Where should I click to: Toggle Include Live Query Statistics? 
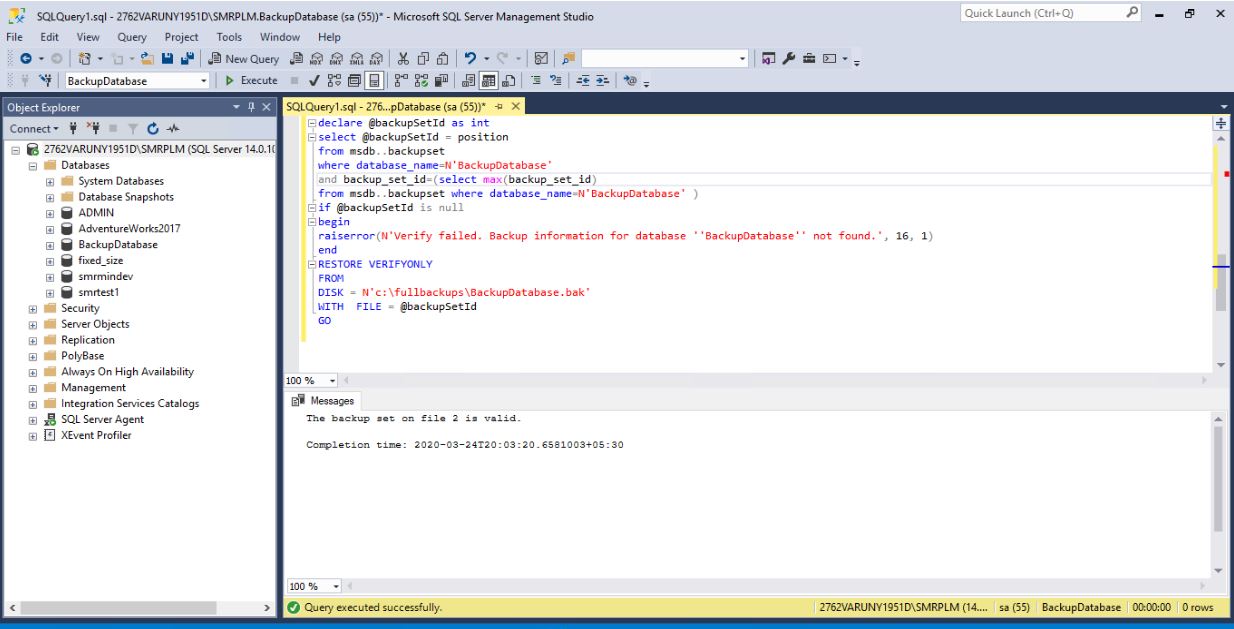[421, 81]
